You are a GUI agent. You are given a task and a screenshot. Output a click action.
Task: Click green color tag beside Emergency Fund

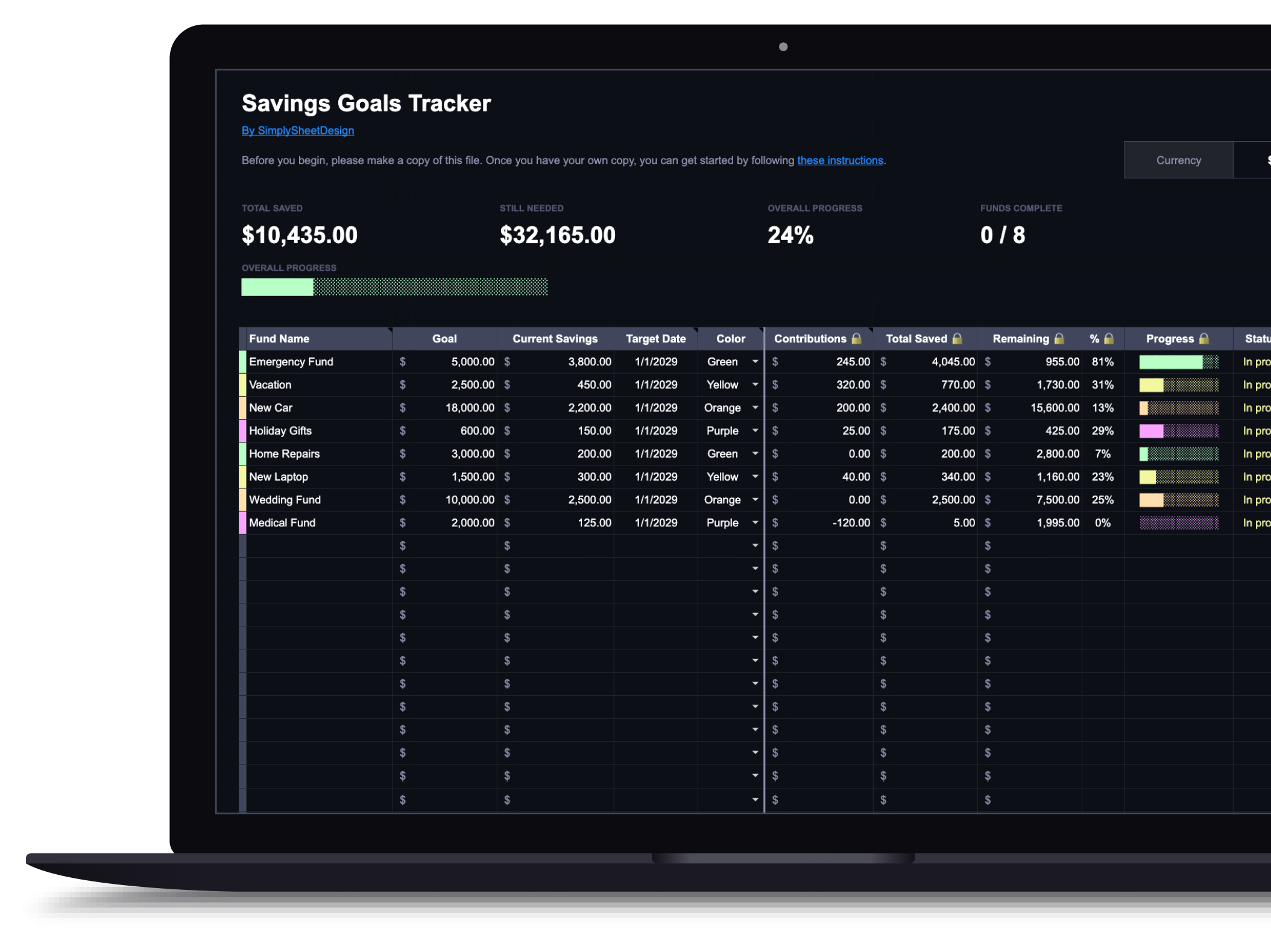point(242,362)
